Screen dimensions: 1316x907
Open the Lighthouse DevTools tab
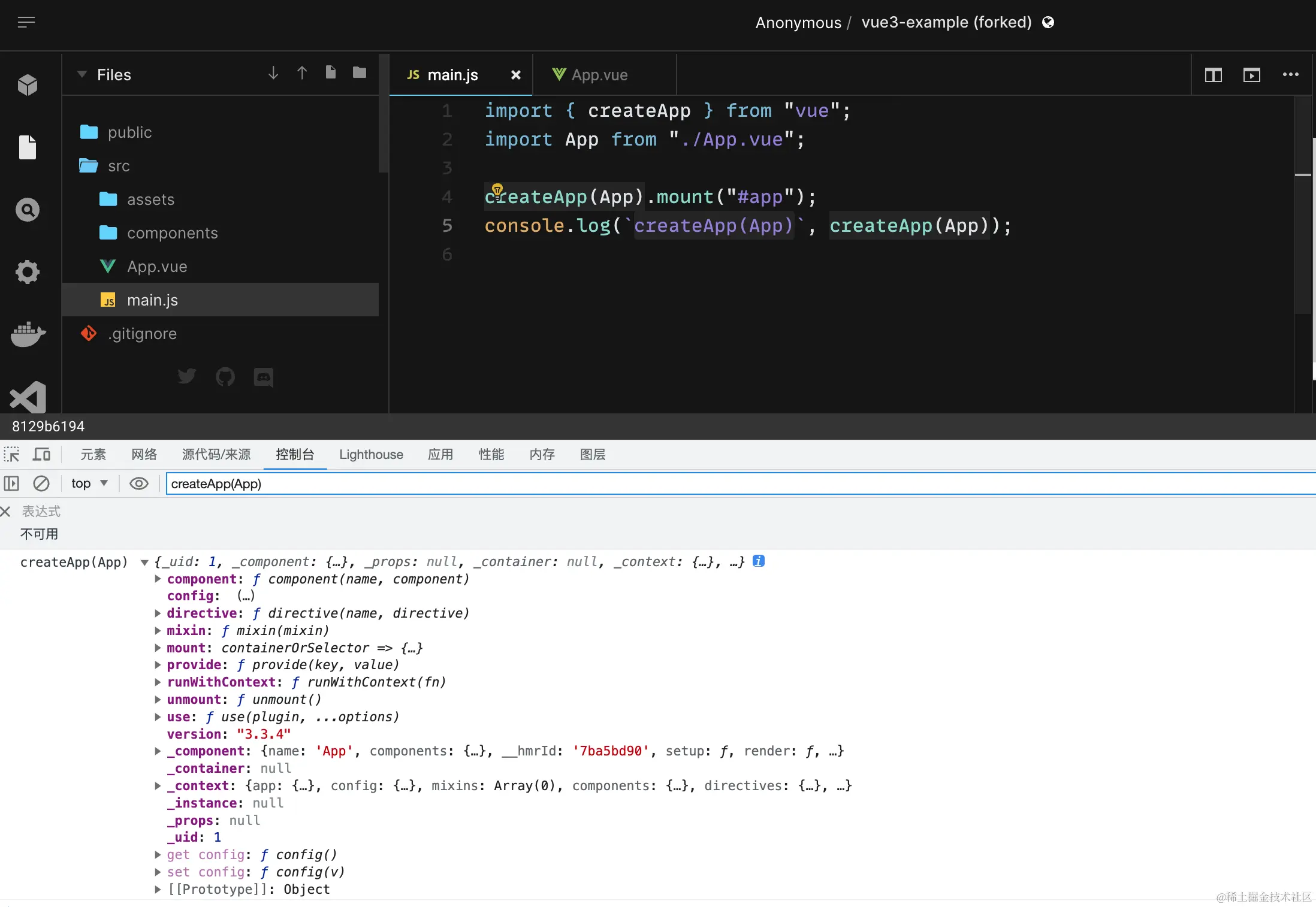371,455
